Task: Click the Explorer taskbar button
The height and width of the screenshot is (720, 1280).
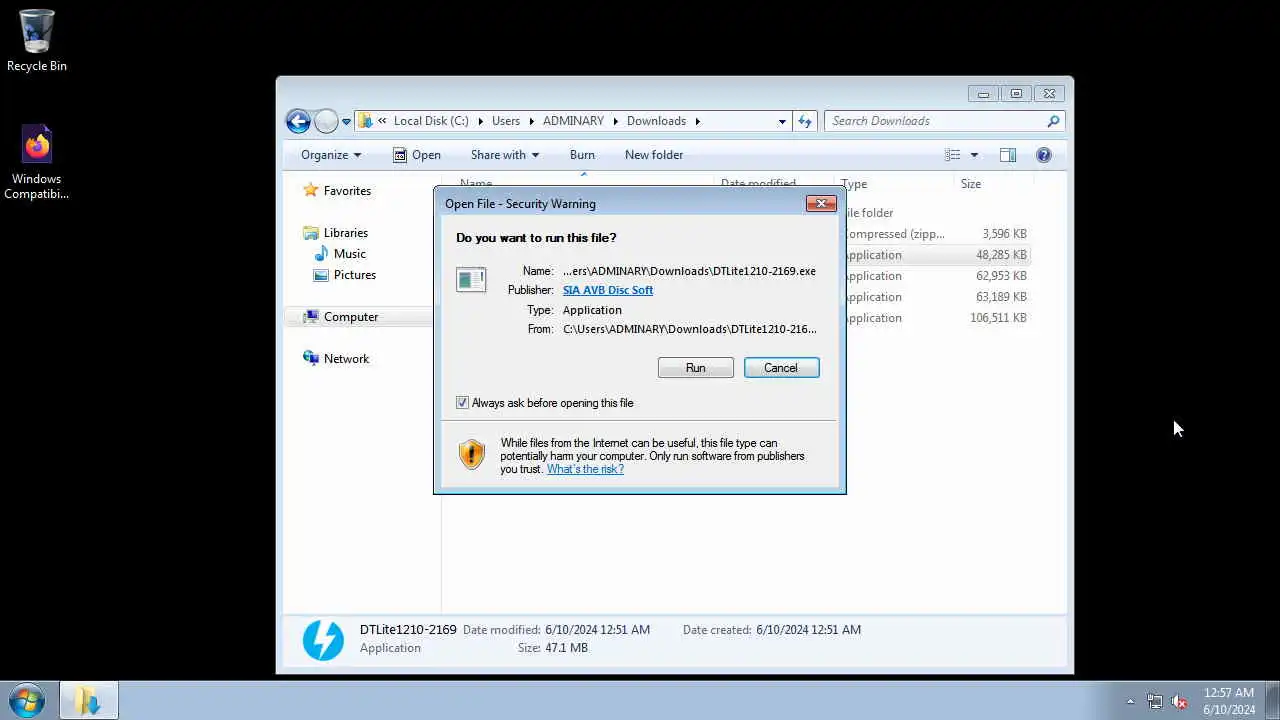Action: click(x=88, y=701)
